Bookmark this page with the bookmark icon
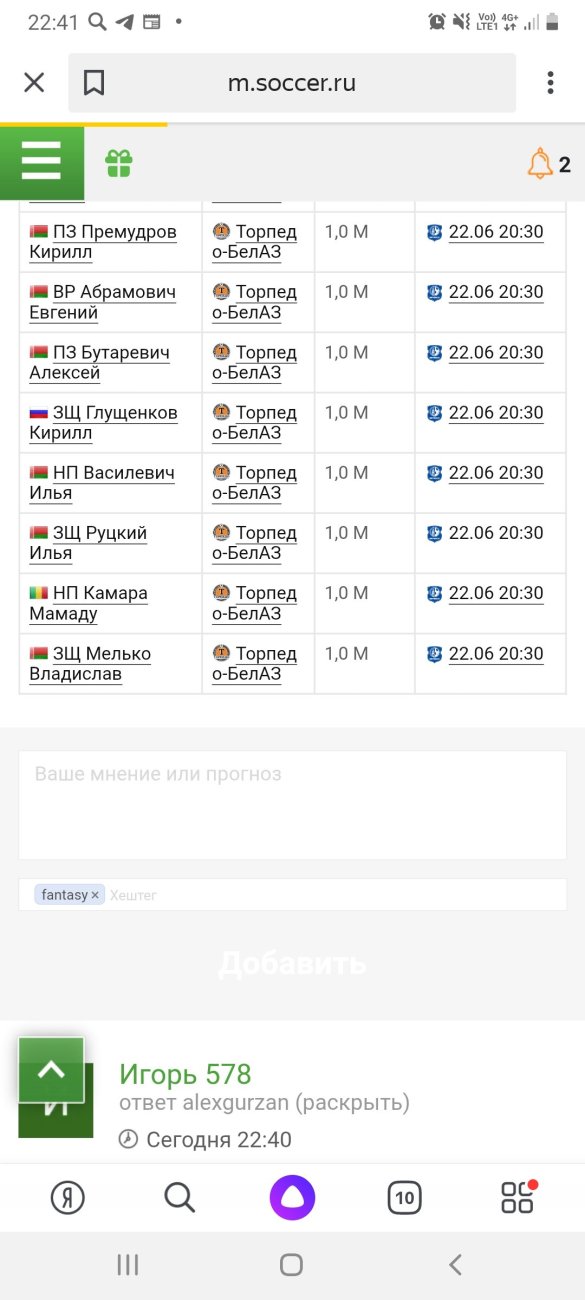The image size is (585, 1300). [93, 83]
